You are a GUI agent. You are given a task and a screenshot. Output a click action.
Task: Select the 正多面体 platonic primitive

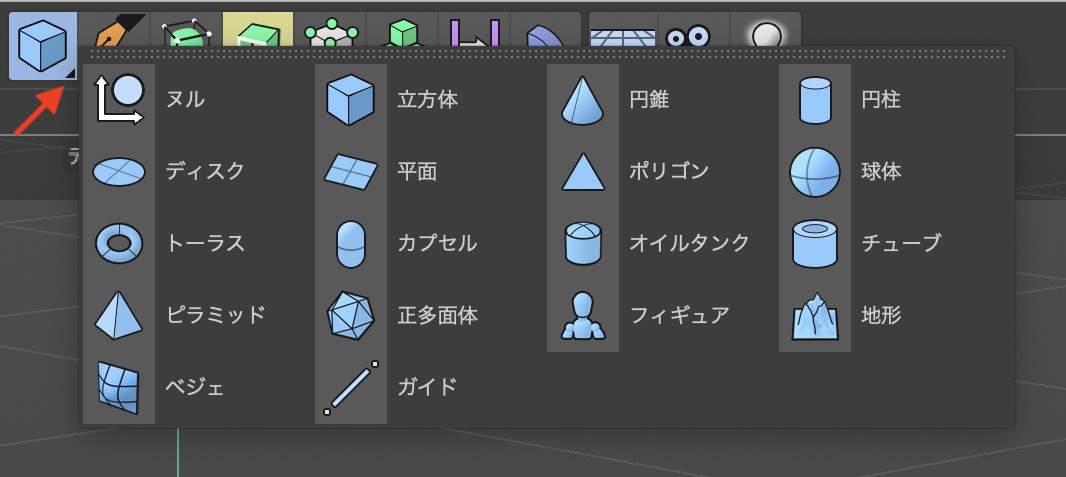coord(351,316)
